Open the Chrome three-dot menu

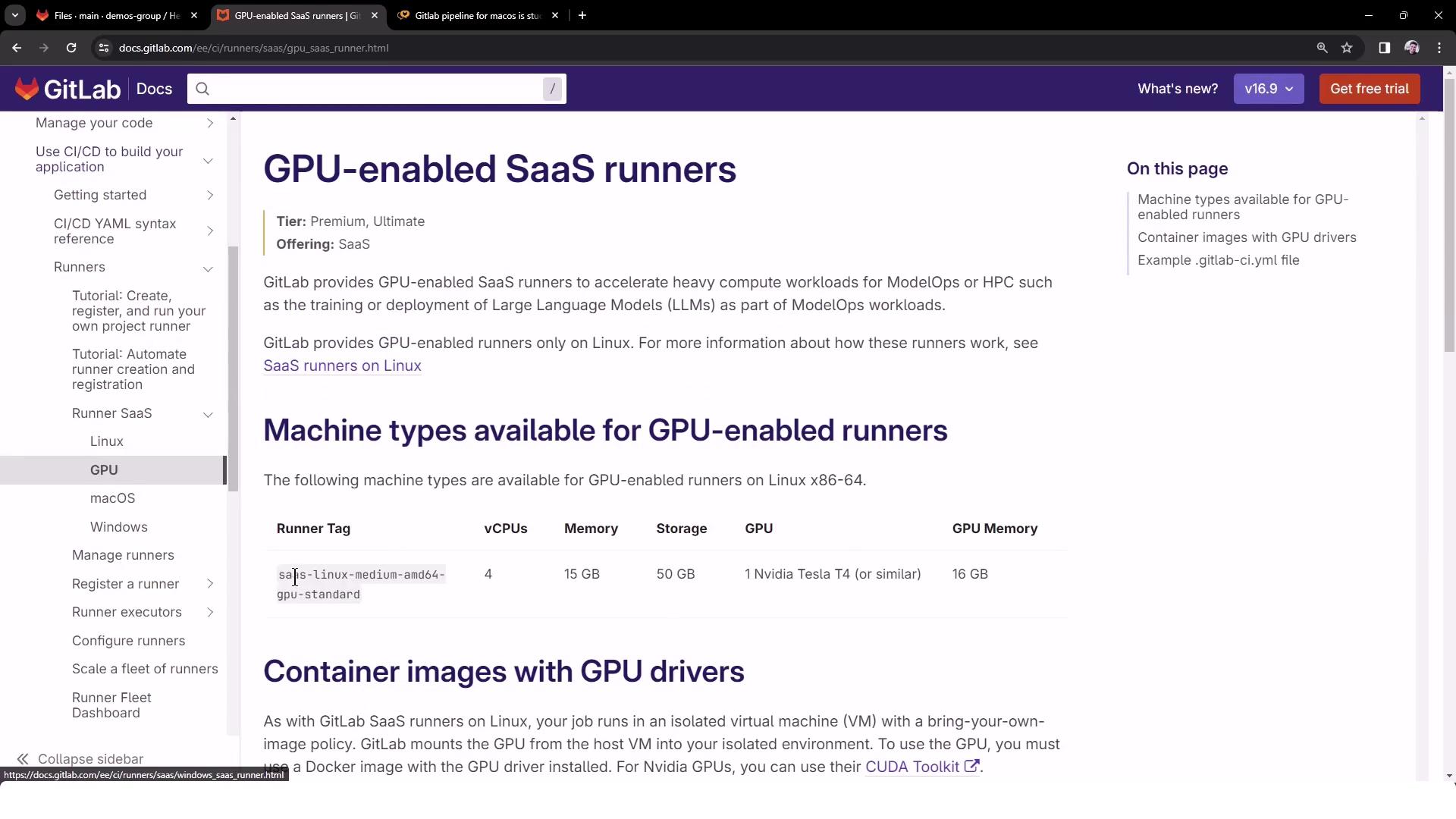[1439, 48]
